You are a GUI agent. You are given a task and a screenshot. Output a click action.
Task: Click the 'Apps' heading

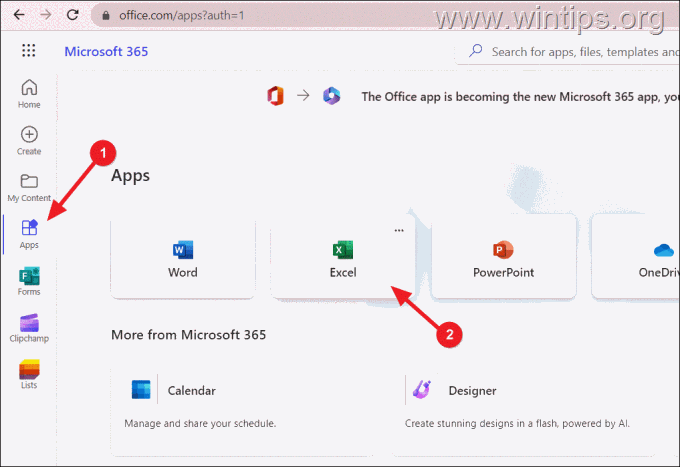click(x=131, y=176)
